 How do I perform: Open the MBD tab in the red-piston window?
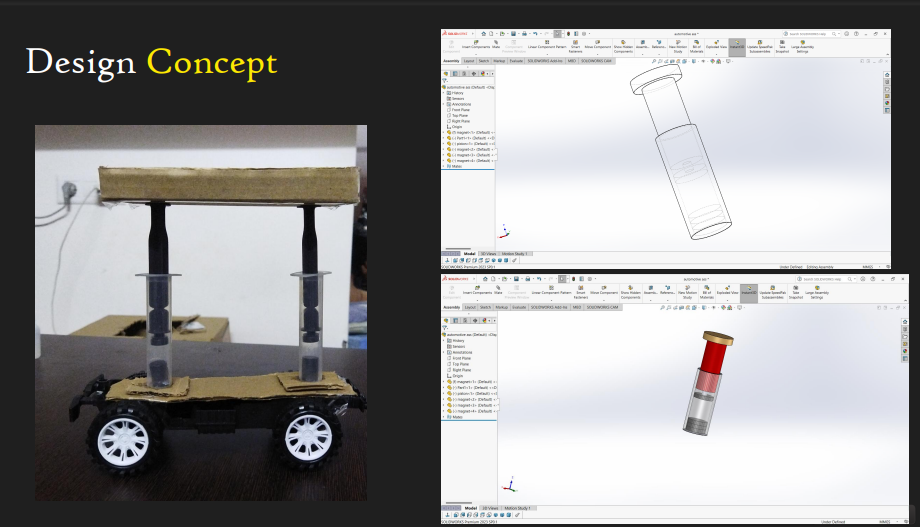[577, 308]
